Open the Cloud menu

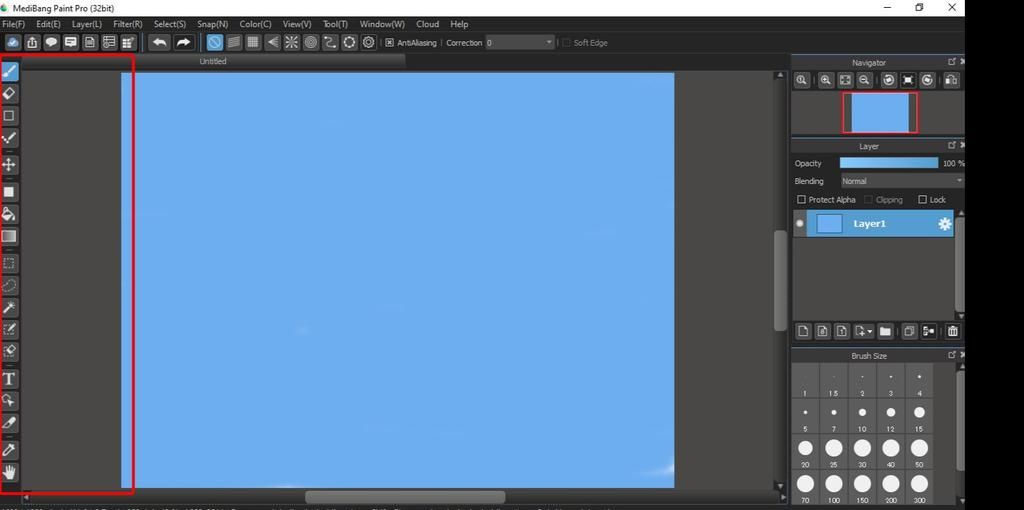pyautogui.click(x=428, y=24)
